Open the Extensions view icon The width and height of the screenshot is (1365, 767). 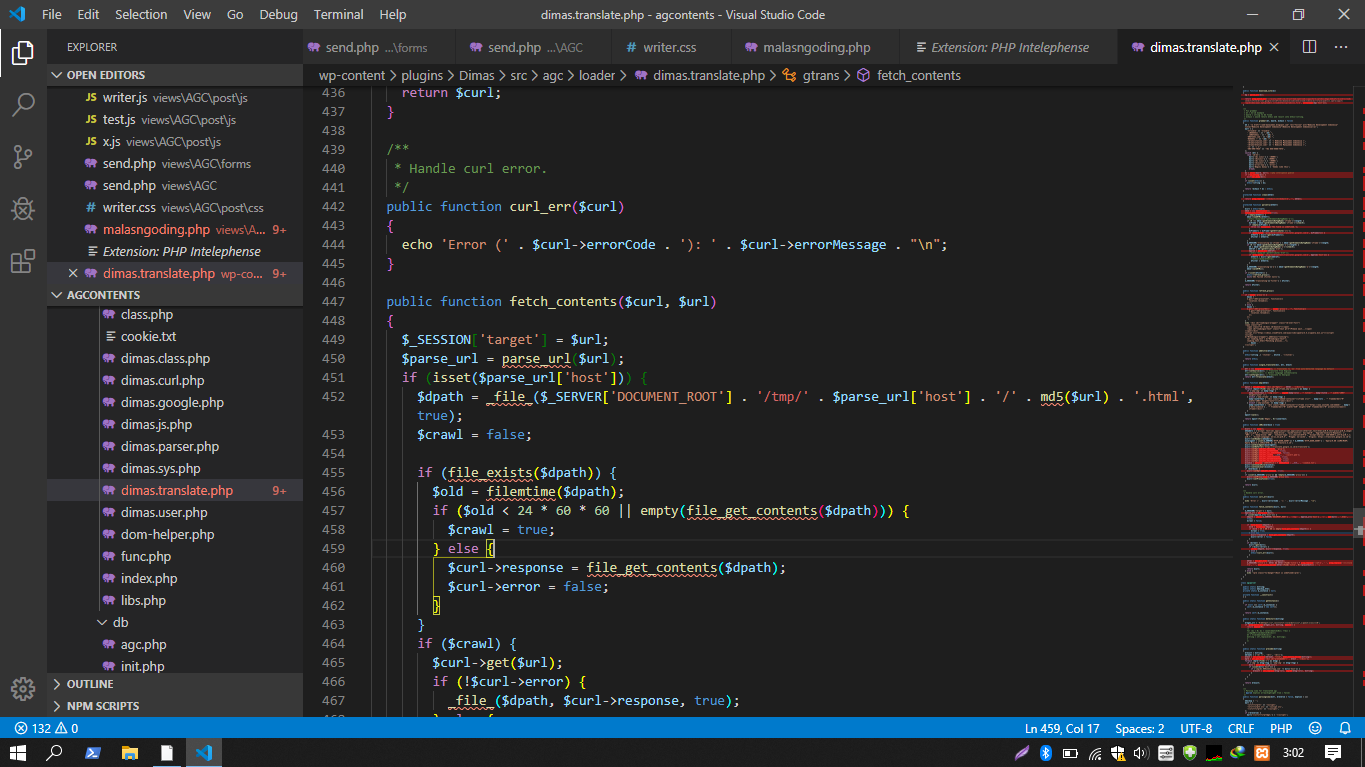pos(23,261)
